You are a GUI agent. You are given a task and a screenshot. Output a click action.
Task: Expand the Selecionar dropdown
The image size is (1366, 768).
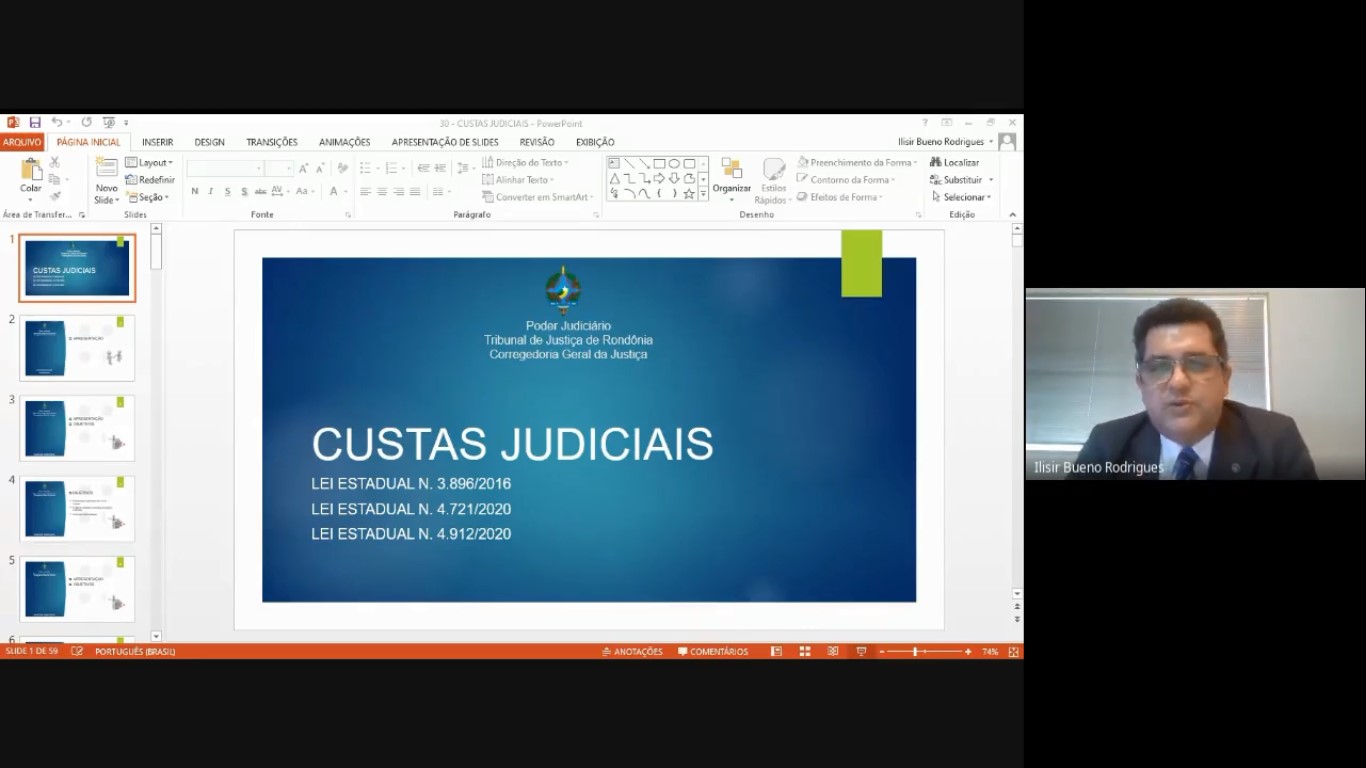coord(960,197)
